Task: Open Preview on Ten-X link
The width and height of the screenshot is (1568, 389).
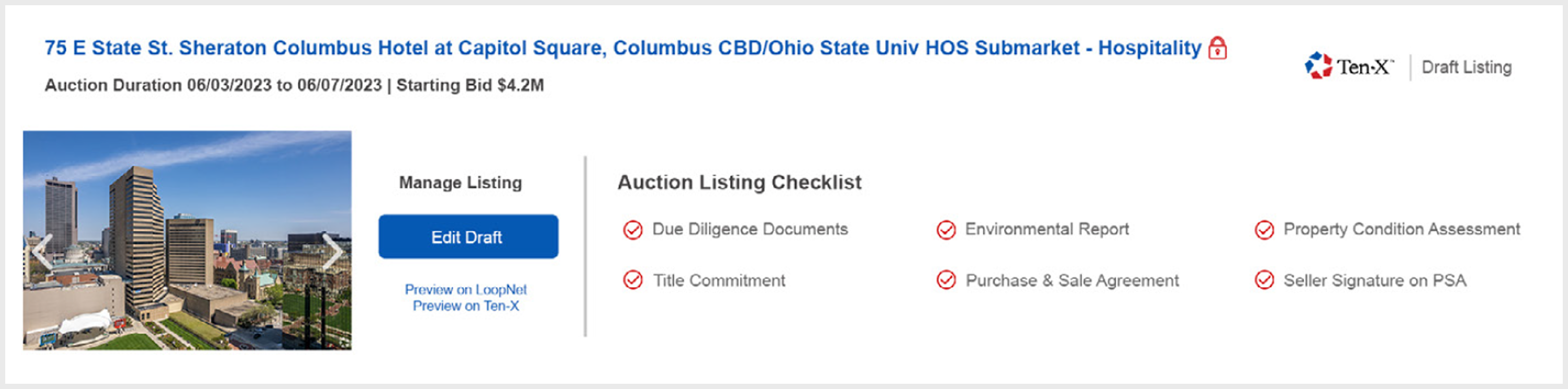Action: pyautogui.click(x=466, y=305)
